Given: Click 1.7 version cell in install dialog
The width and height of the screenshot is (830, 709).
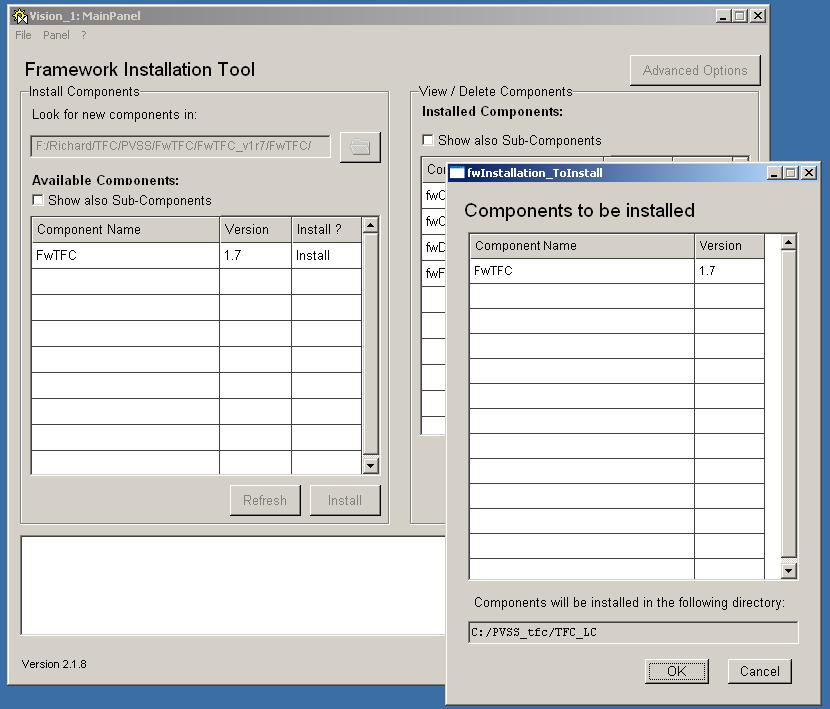Looking at the screenshot, I should click(x=729, y=271).
